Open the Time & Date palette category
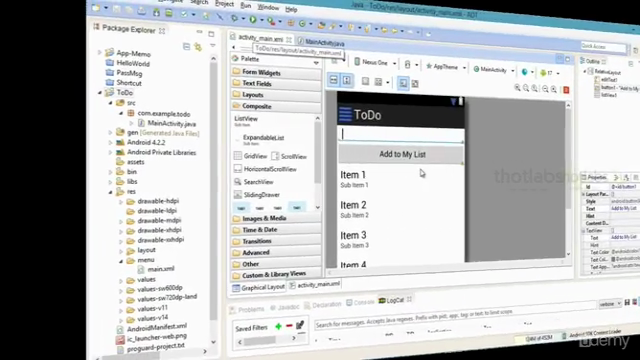Viewport: 640px width, 360px height. [276, 230]
